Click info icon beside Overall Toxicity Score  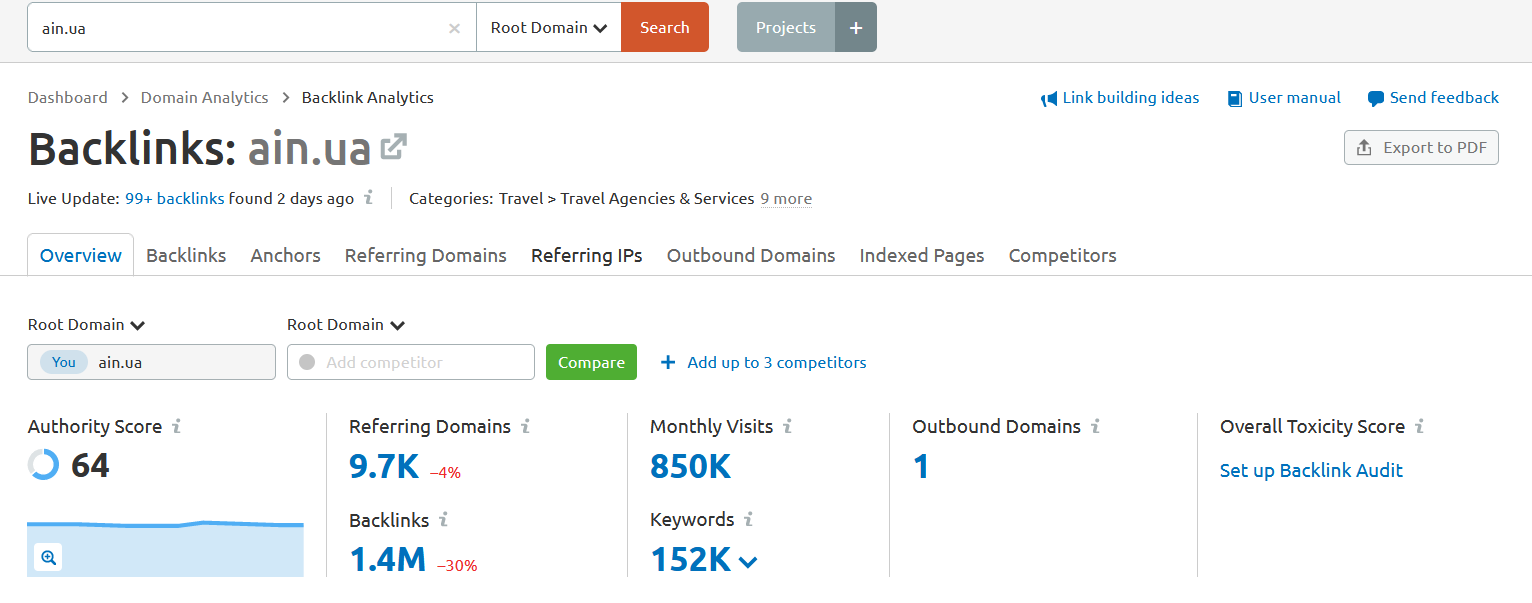1419,426
